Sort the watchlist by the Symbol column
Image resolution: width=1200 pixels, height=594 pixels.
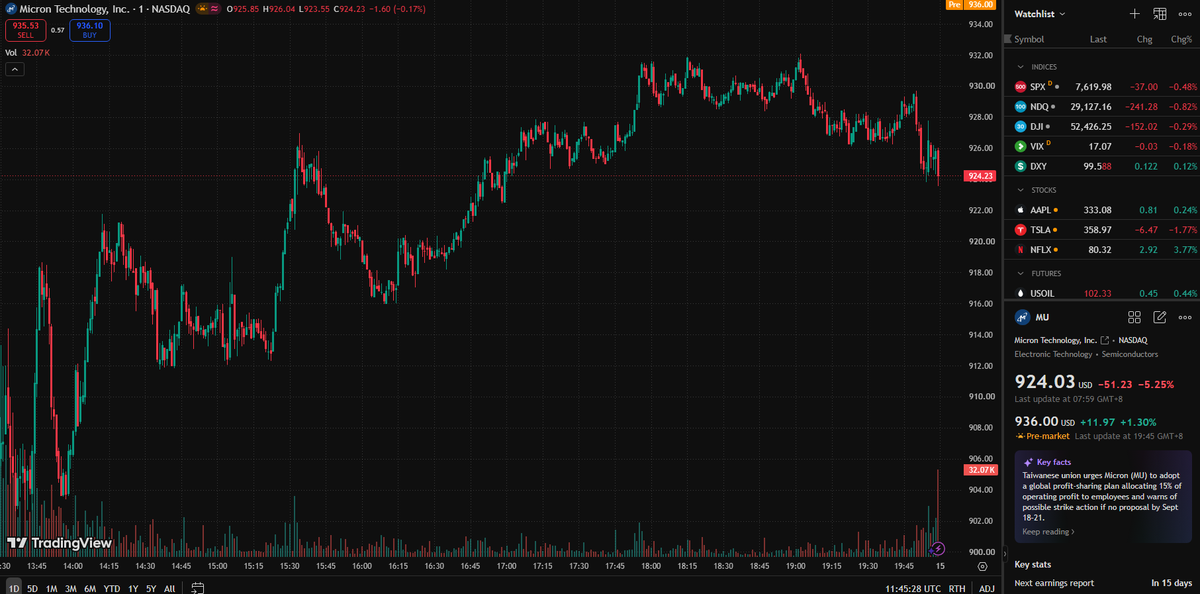(1029, 40)
